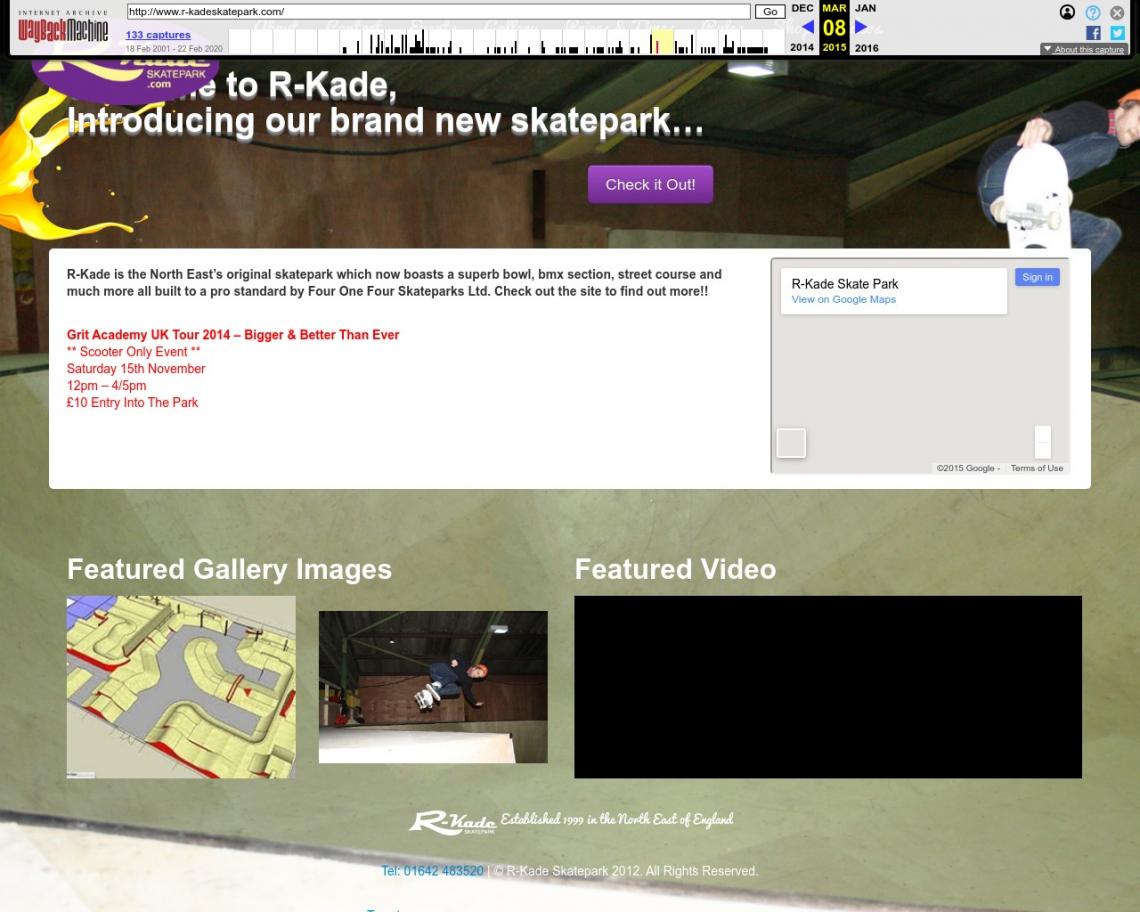Screen dimensions: 1140x912
Task: Share capture on Twitter
Action: 1117,33
